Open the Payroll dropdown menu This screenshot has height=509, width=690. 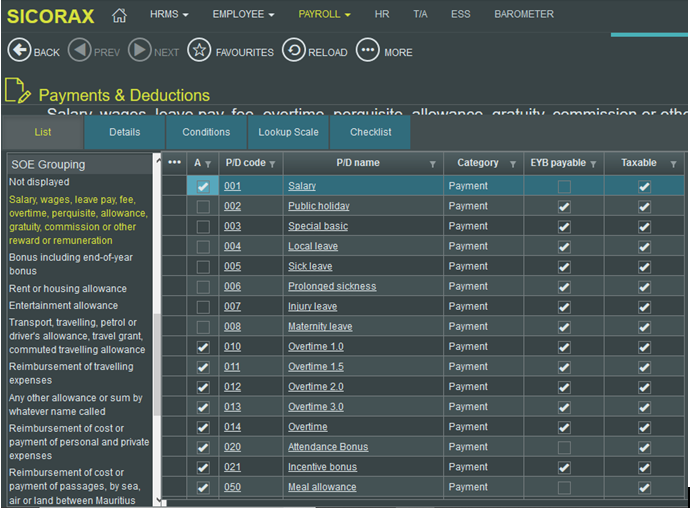coord(324,15)
